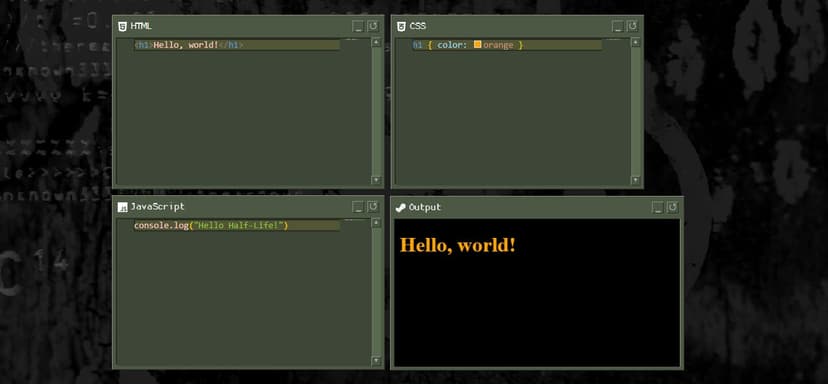Reset the CSS window with refresh icon
The width and height of the screenshot is (828, 384).
pos(633,26)
